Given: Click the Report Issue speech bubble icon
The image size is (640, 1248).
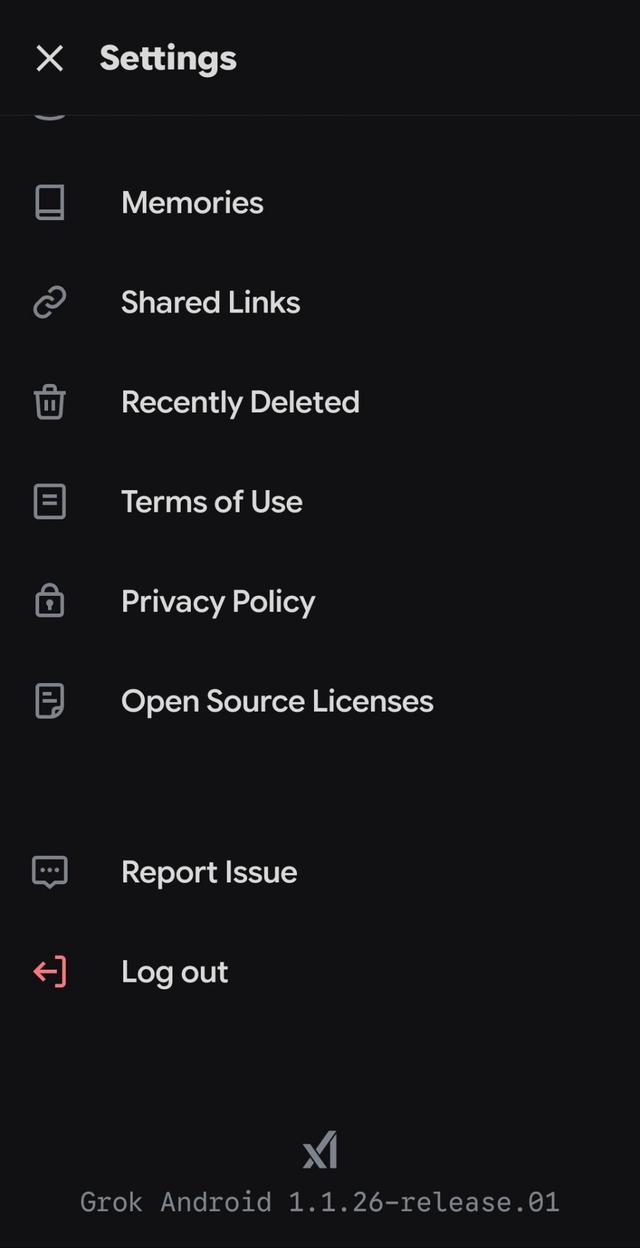Looking at the screenshot, I should pos(49,871).
